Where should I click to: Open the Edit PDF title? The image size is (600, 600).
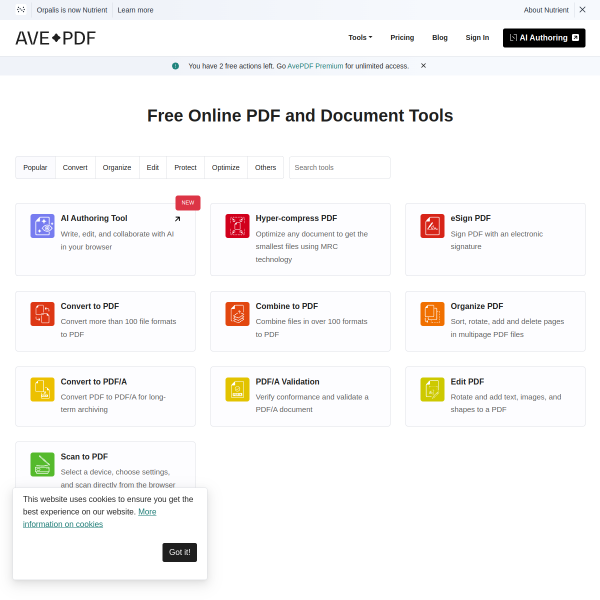tap(467, 382)
